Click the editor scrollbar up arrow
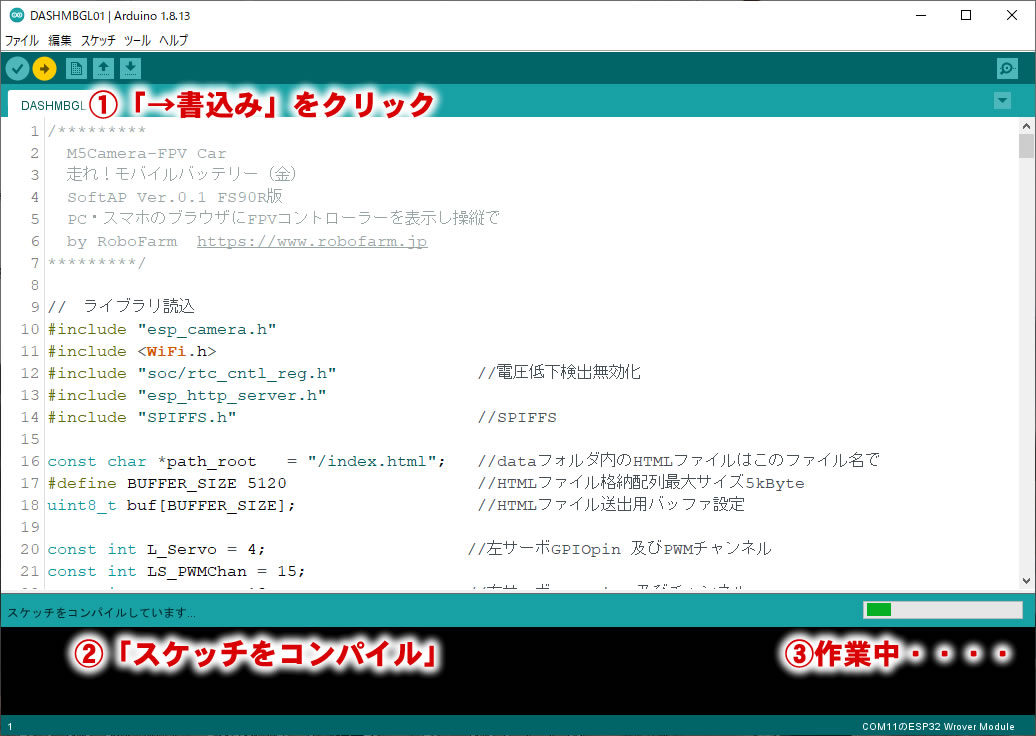Image resolution: width=1036 pixels, height=736 pixels. [1026, 126]
